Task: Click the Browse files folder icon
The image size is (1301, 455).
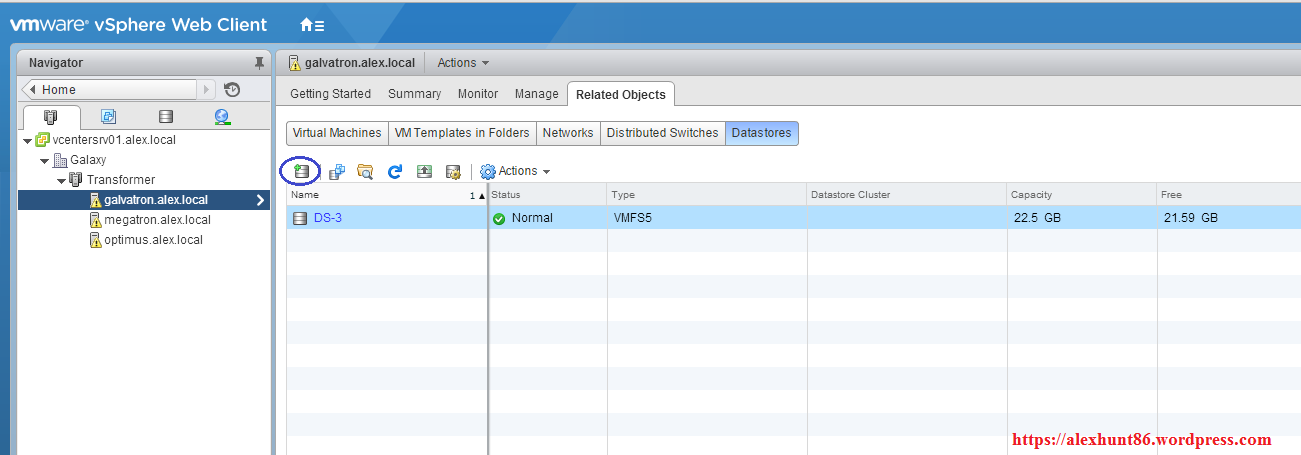Action: click(x=366, y=172)
